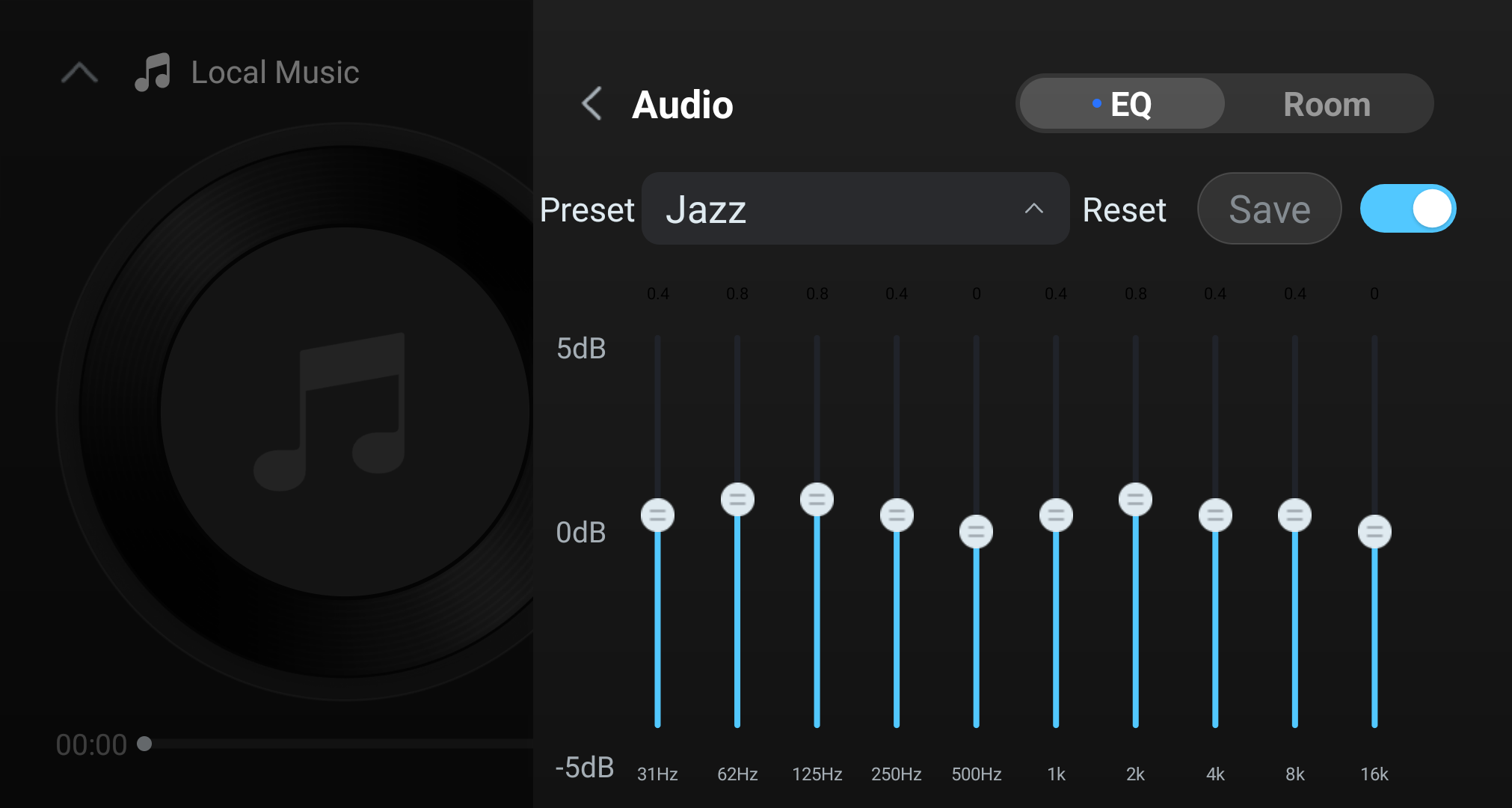The width and height of the screenshot is (1512, 808).
Task: Click the Local Music title text
Action: click(275, 73)
